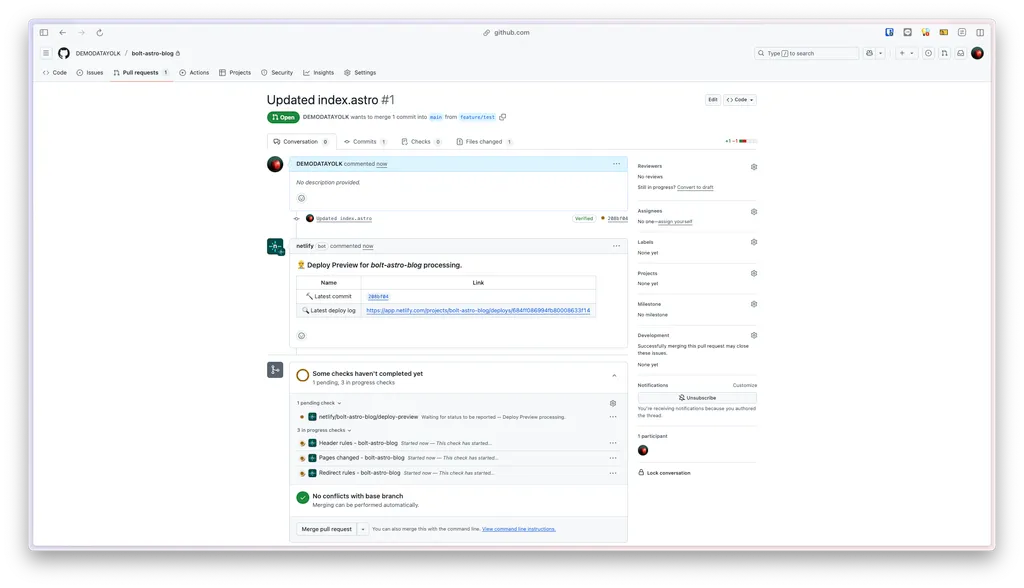Open the issues icon in header
The height and width of the screenshot is (588, 1024).
point(928,53)
